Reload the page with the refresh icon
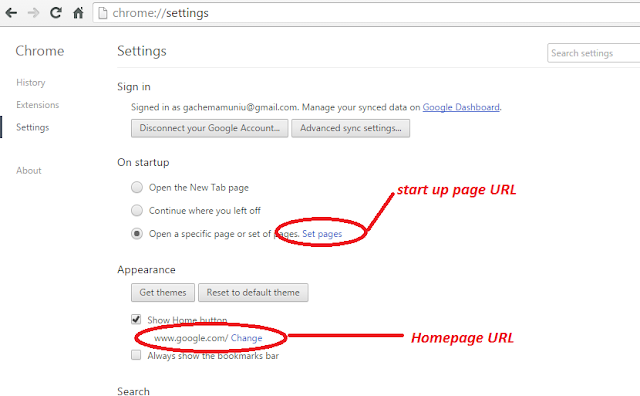Image resolution: width=640 pixels, height=396 pixels. pyautogui.click(x=56, y=13)
